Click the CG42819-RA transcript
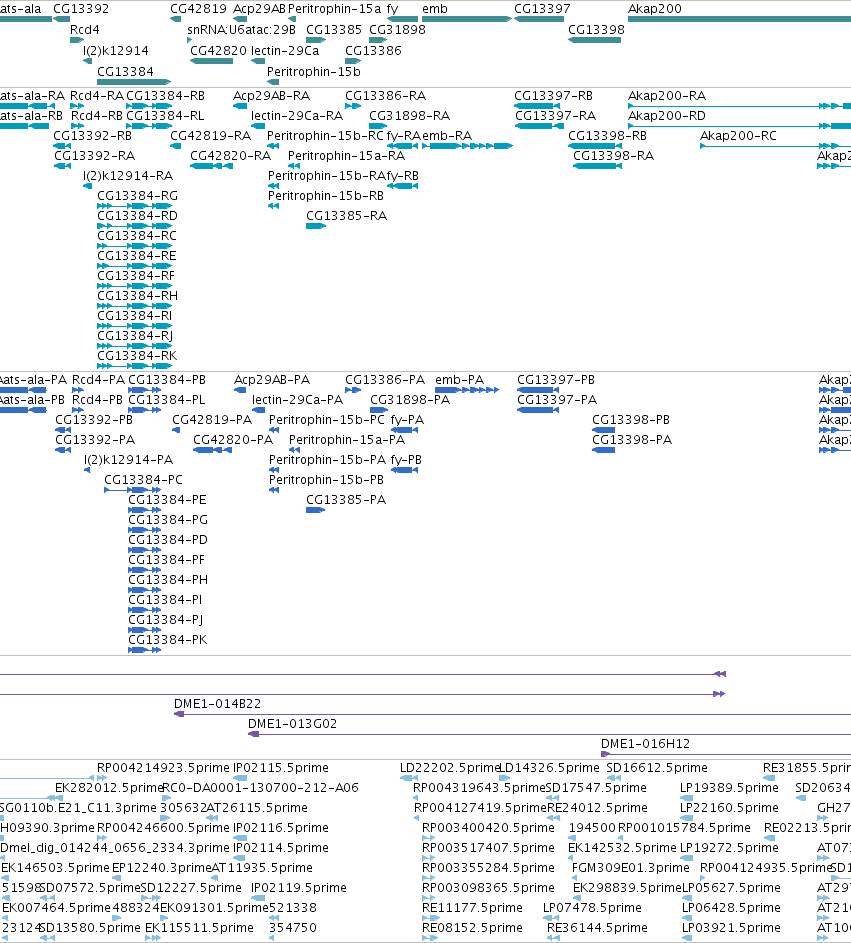Image resolution: width=851 pixels, height=943 pixels. (x=176, y=146)
